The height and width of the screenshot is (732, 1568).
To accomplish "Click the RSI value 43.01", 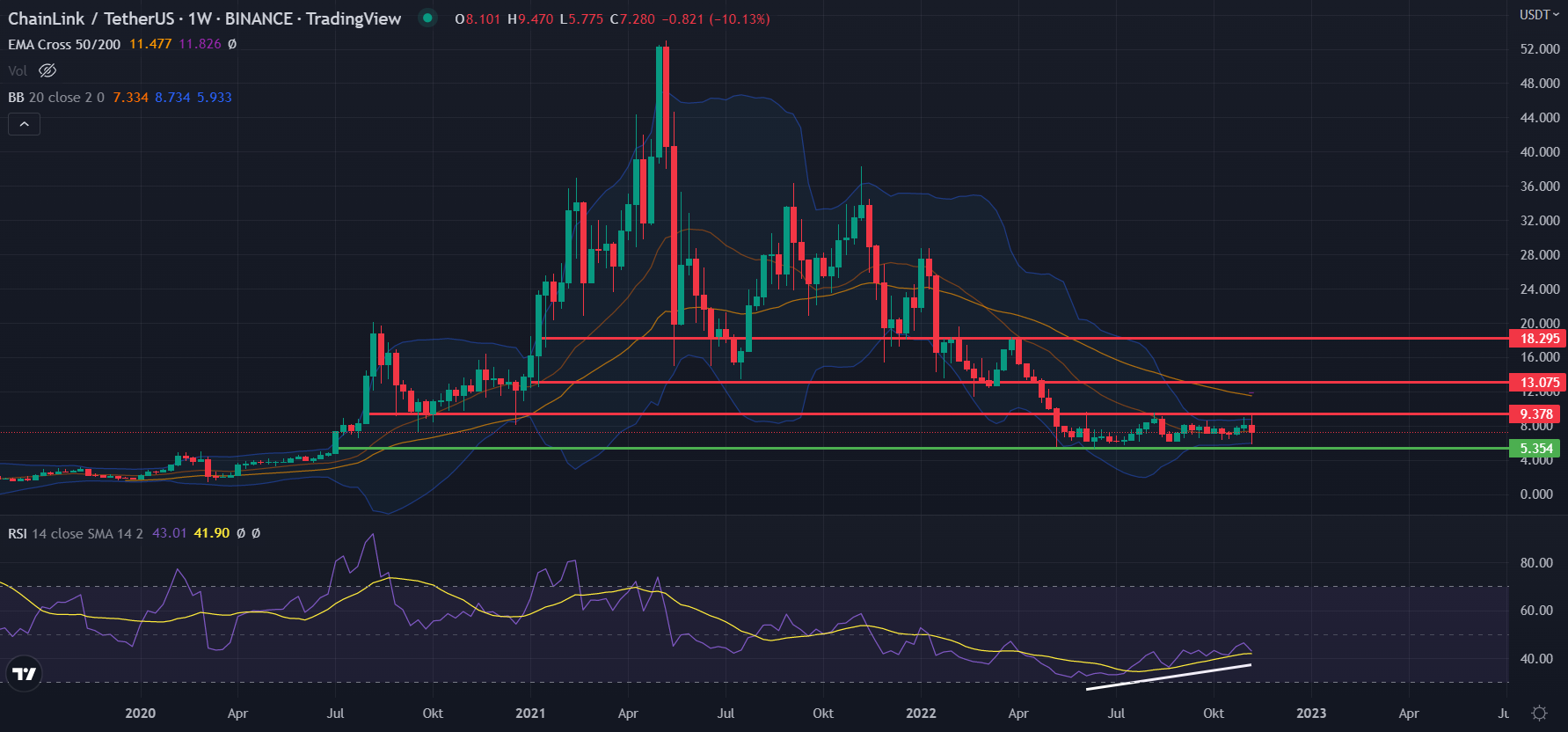I will [170, 533].
